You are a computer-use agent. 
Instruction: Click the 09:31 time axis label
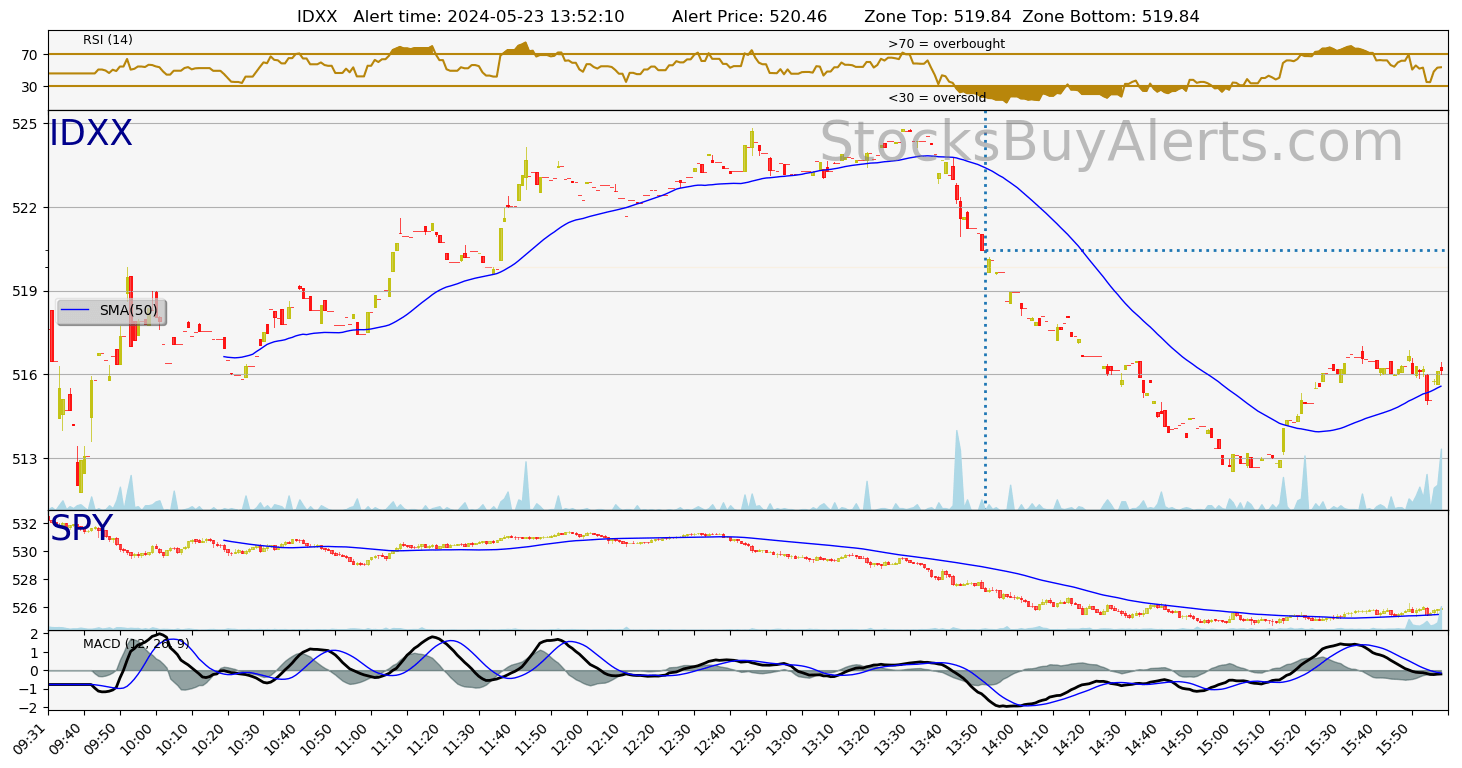31,741
